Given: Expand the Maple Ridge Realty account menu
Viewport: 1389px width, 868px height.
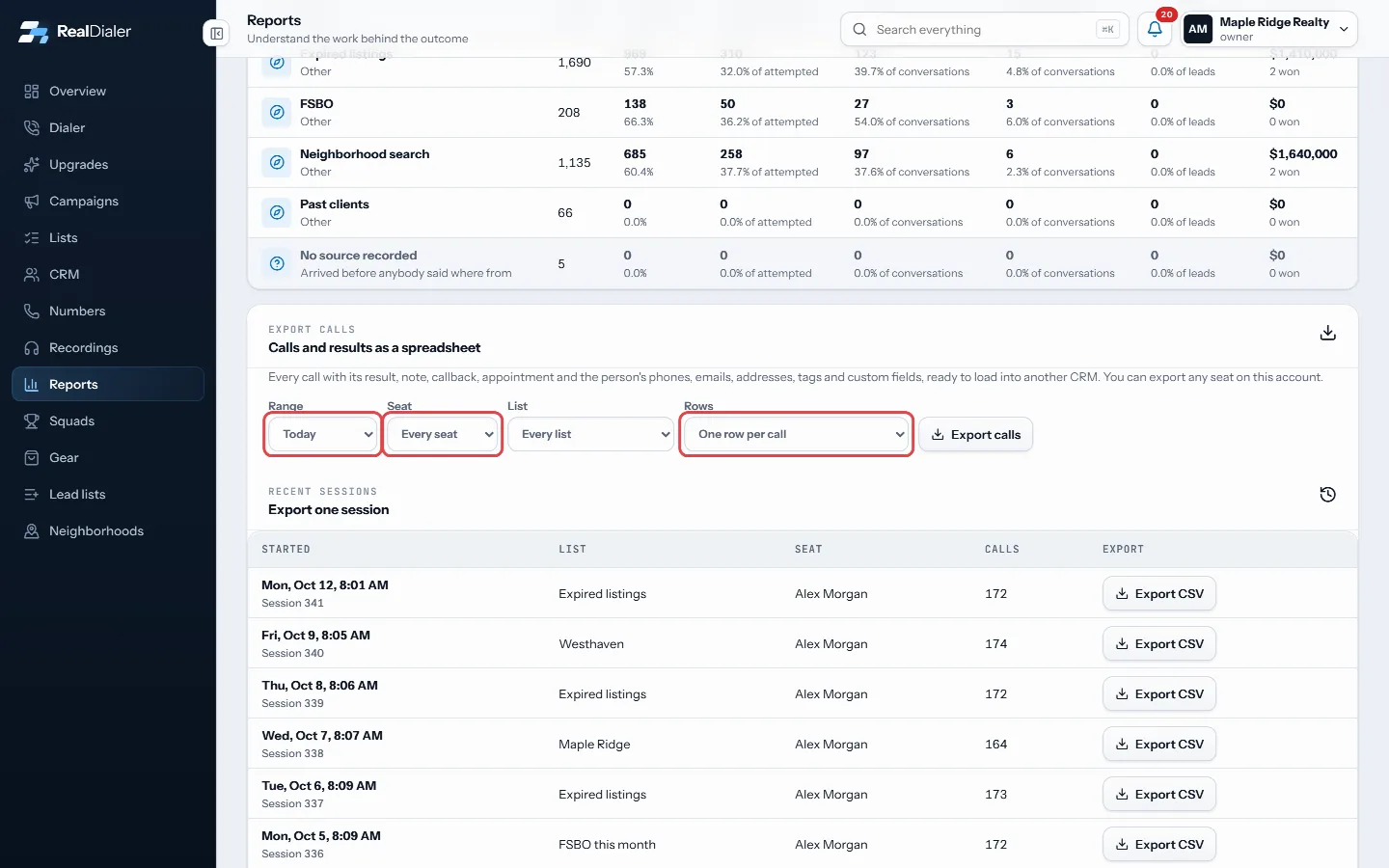Looking at the screenshot, I should (1269, 29).
